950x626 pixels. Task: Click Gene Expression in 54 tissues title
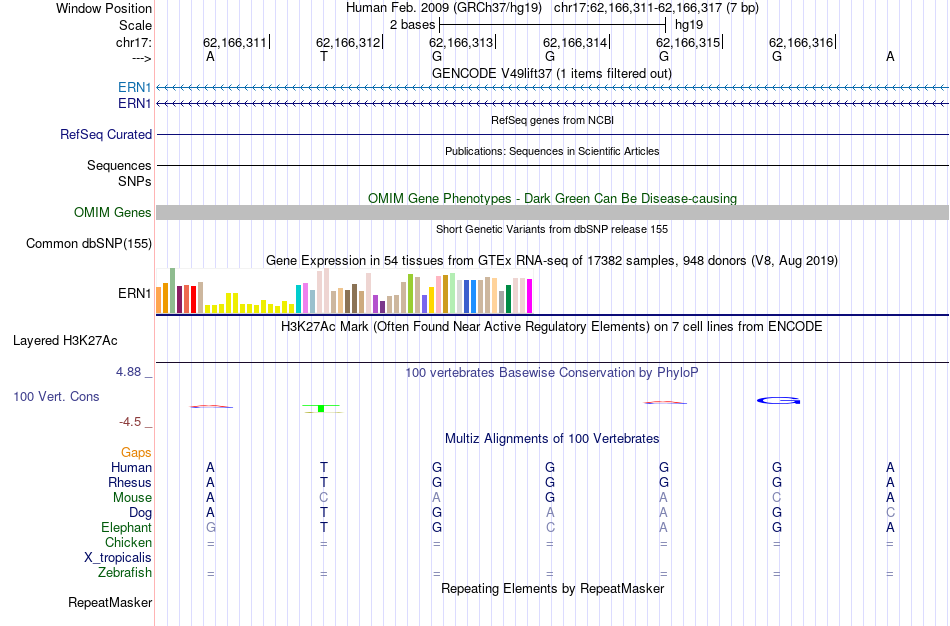[552, 261]
